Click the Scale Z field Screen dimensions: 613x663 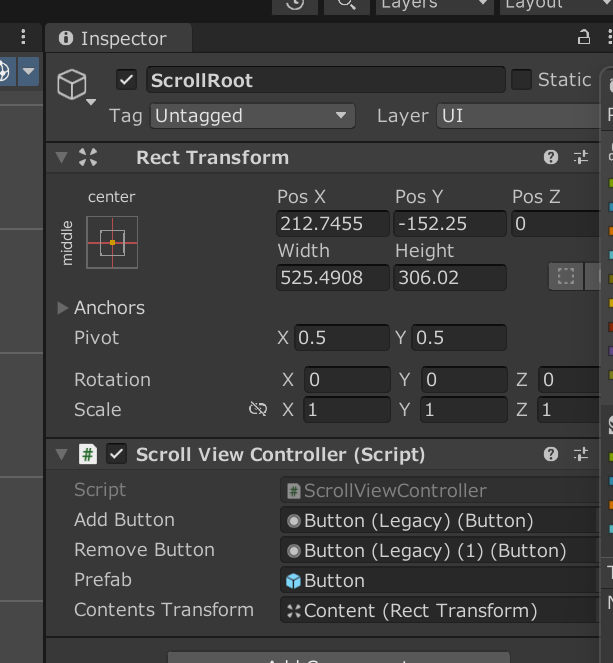[569, 410]
